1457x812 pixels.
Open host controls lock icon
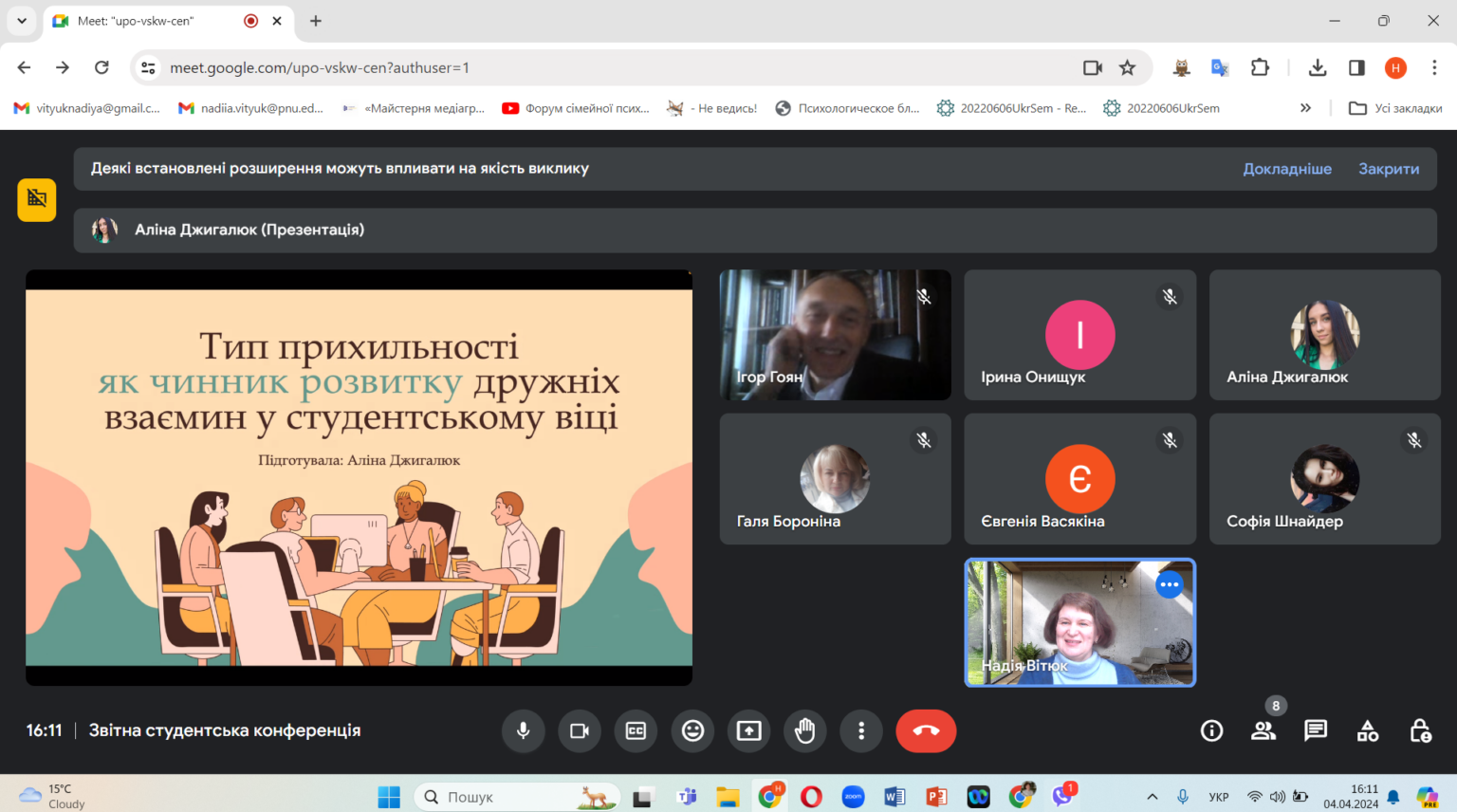[x=1419, y=730]
